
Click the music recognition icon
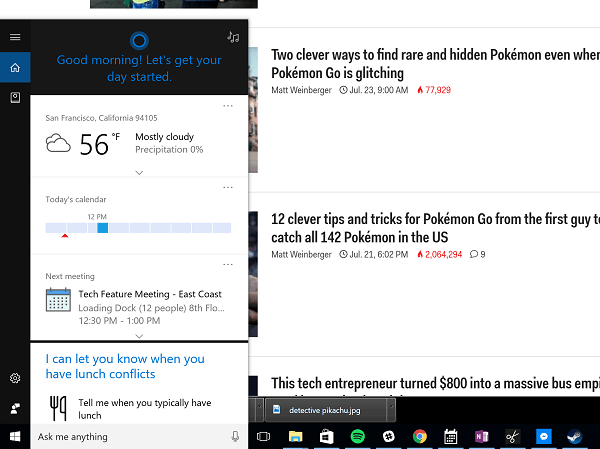233,37
